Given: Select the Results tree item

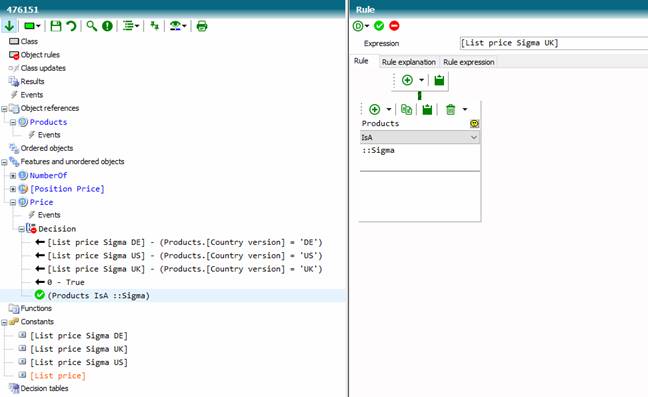Looking at the screenshot, I should [32, 81].
